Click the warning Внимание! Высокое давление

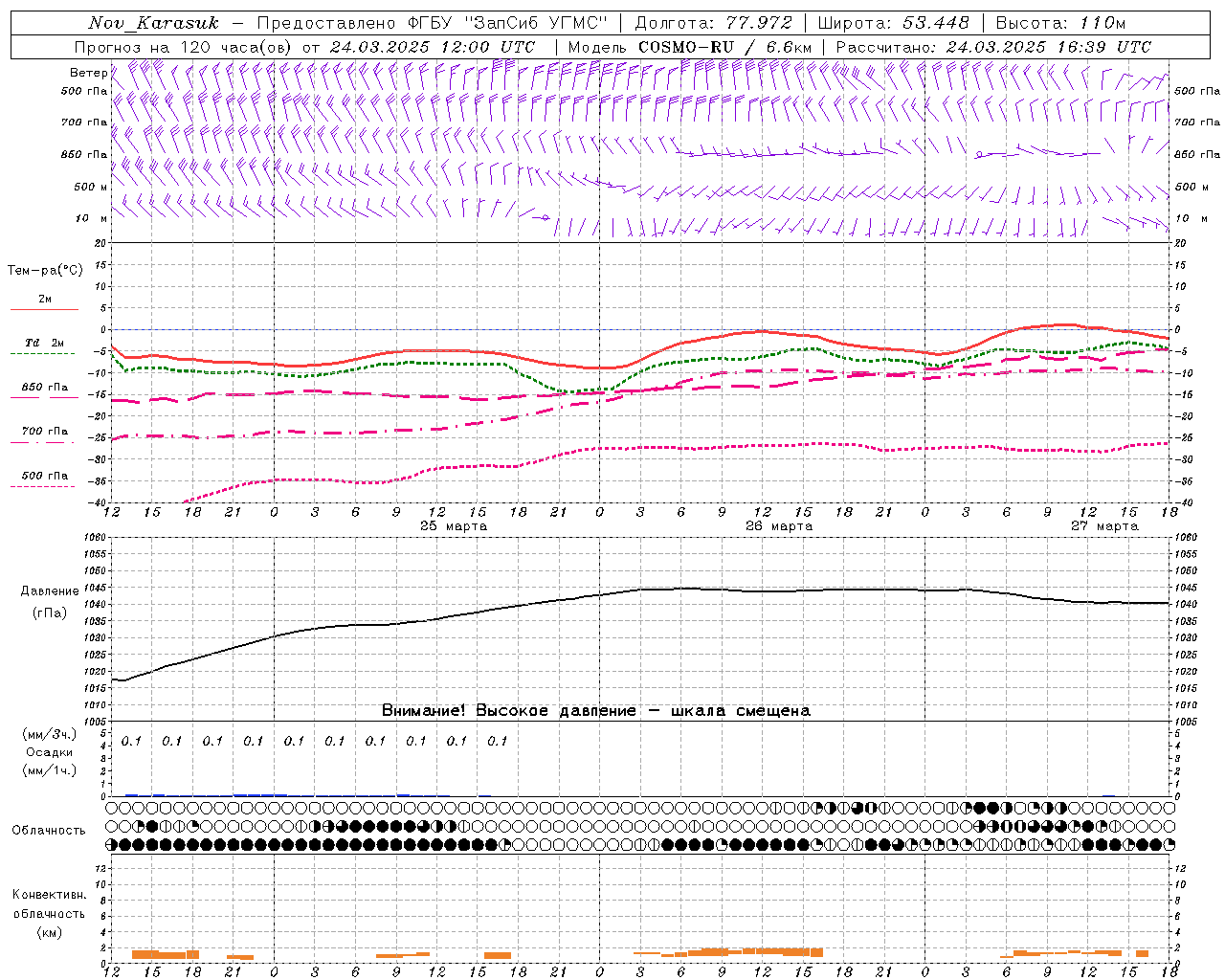pyautogui.click(x=596, y=711)
